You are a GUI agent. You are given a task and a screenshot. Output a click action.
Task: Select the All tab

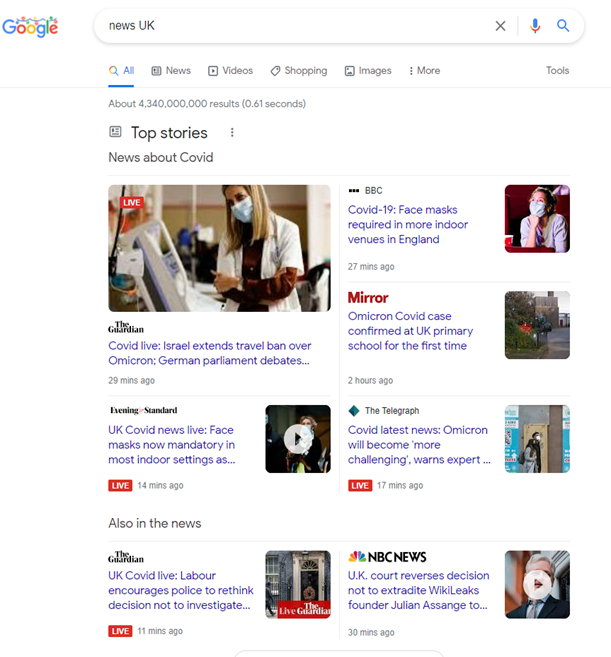point(121,70)
